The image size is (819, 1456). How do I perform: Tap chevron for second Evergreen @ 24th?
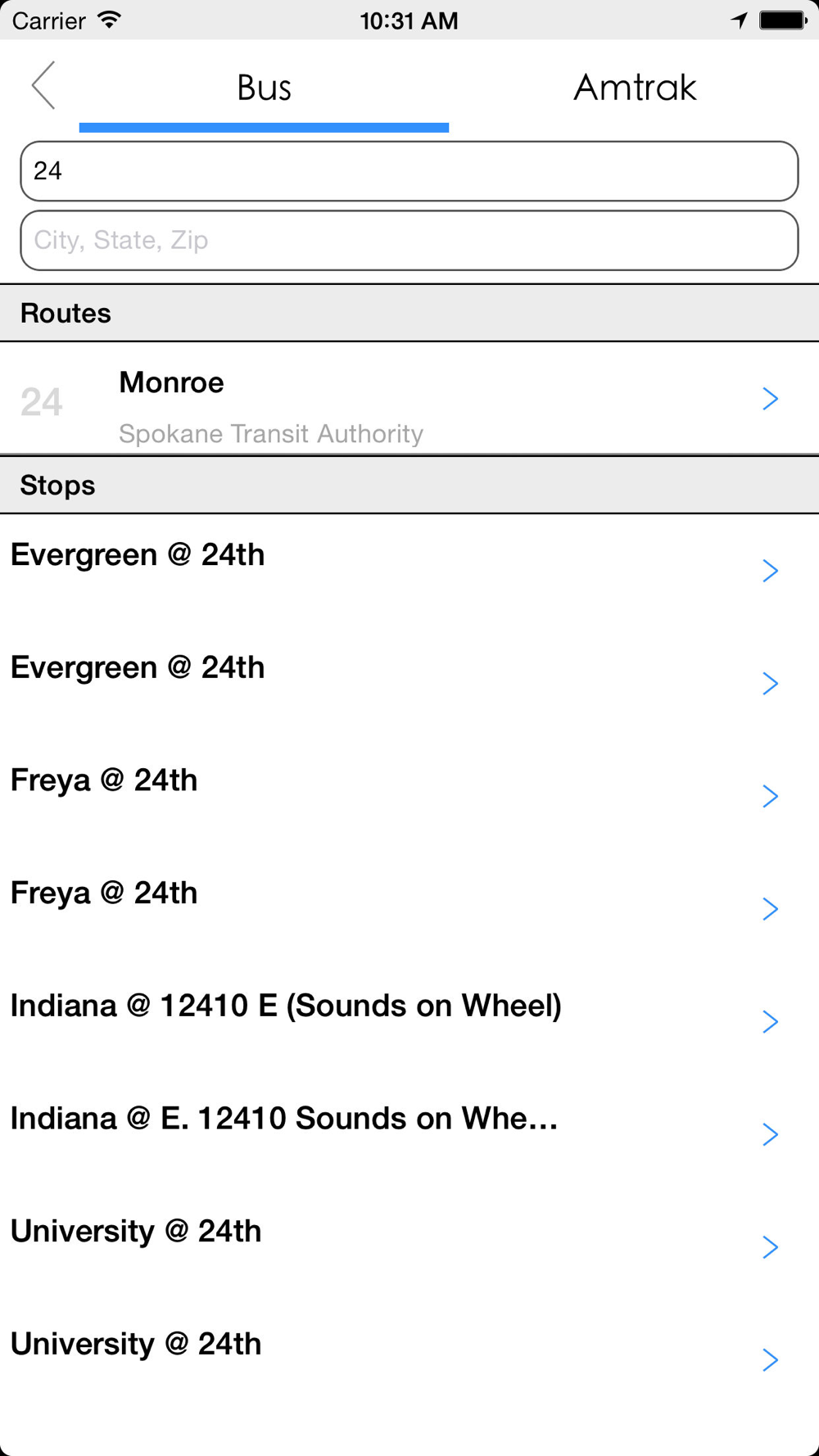point(770,683)
